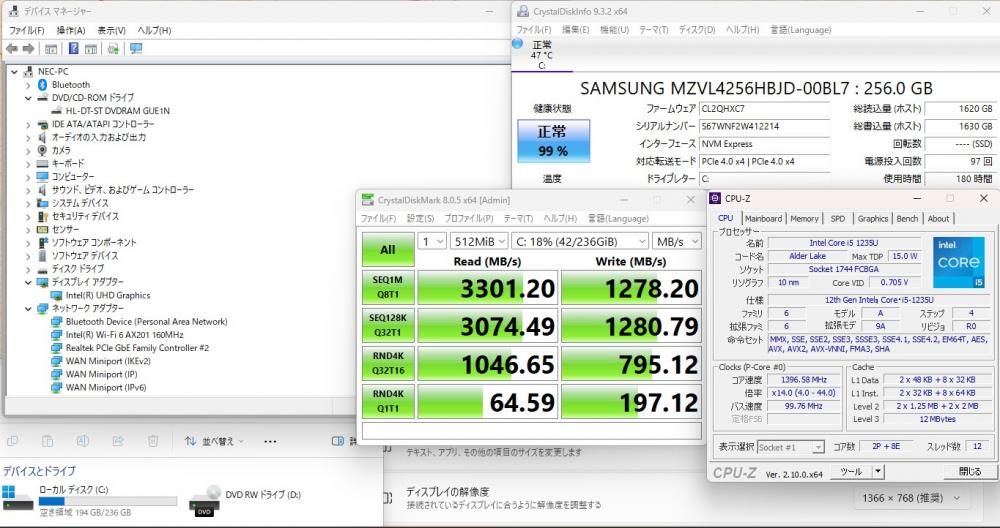Screen dimensions: 1000x528
Task: Expand the ディスク ドライブ category
Action: (x=28, y=269)
